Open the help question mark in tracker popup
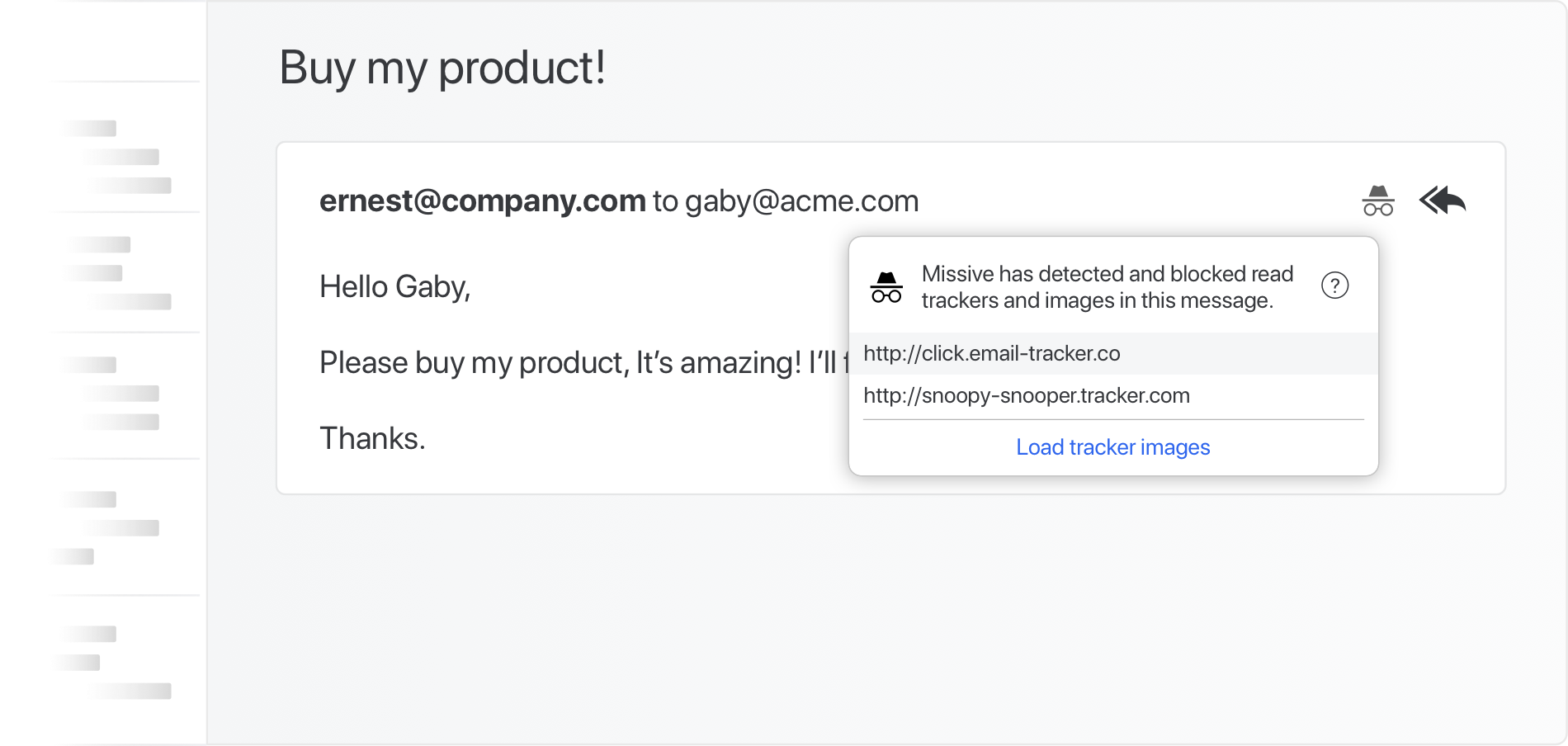Viewport: 1568px width, 746px height. click(1334, 286)
